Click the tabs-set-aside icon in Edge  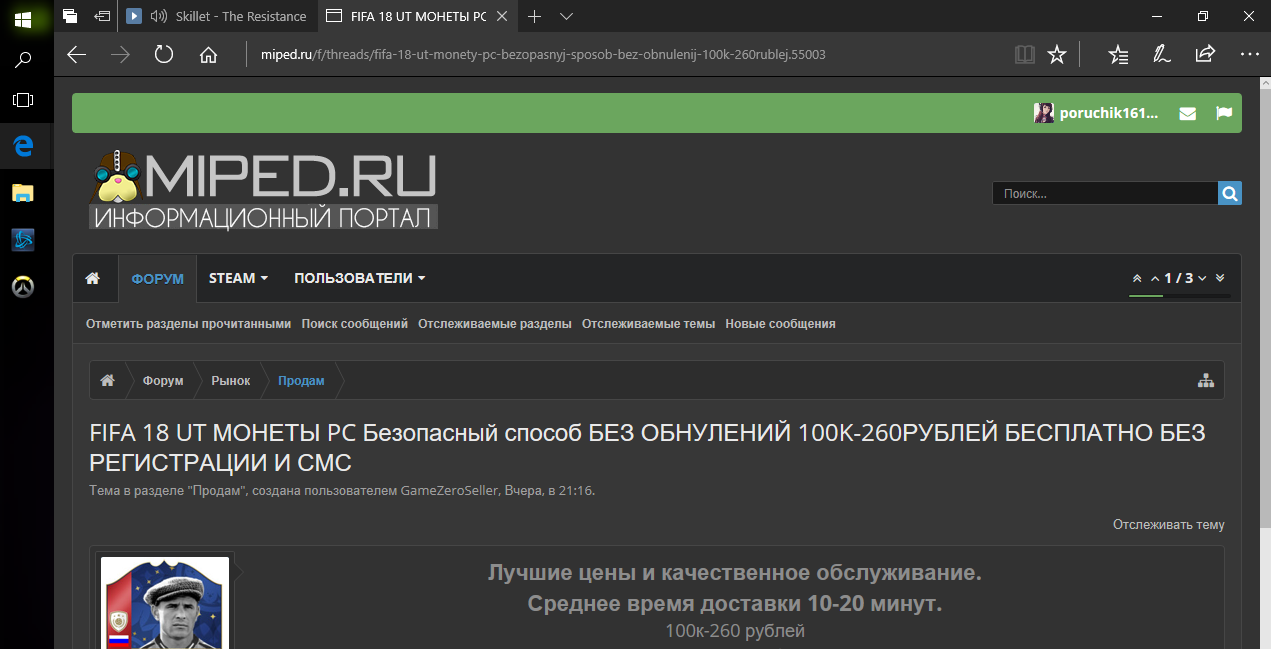(x=70, y=16)
